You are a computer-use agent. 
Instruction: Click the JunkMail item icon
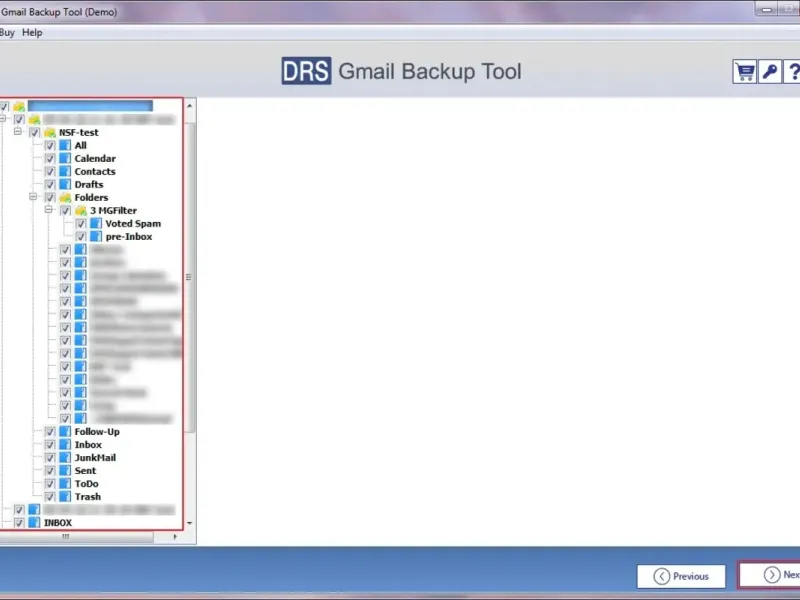tap(65, 458)
